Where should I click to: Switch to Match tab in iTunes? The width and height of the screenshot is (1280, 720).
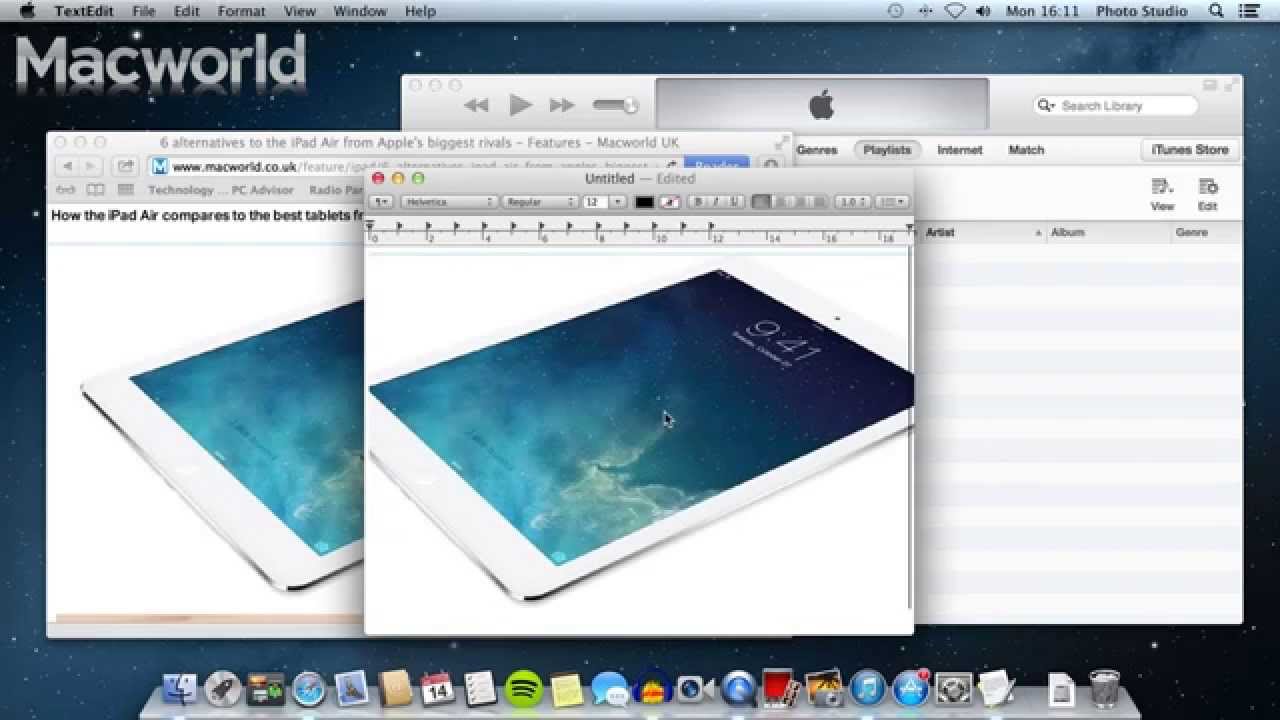point(1026,150)
